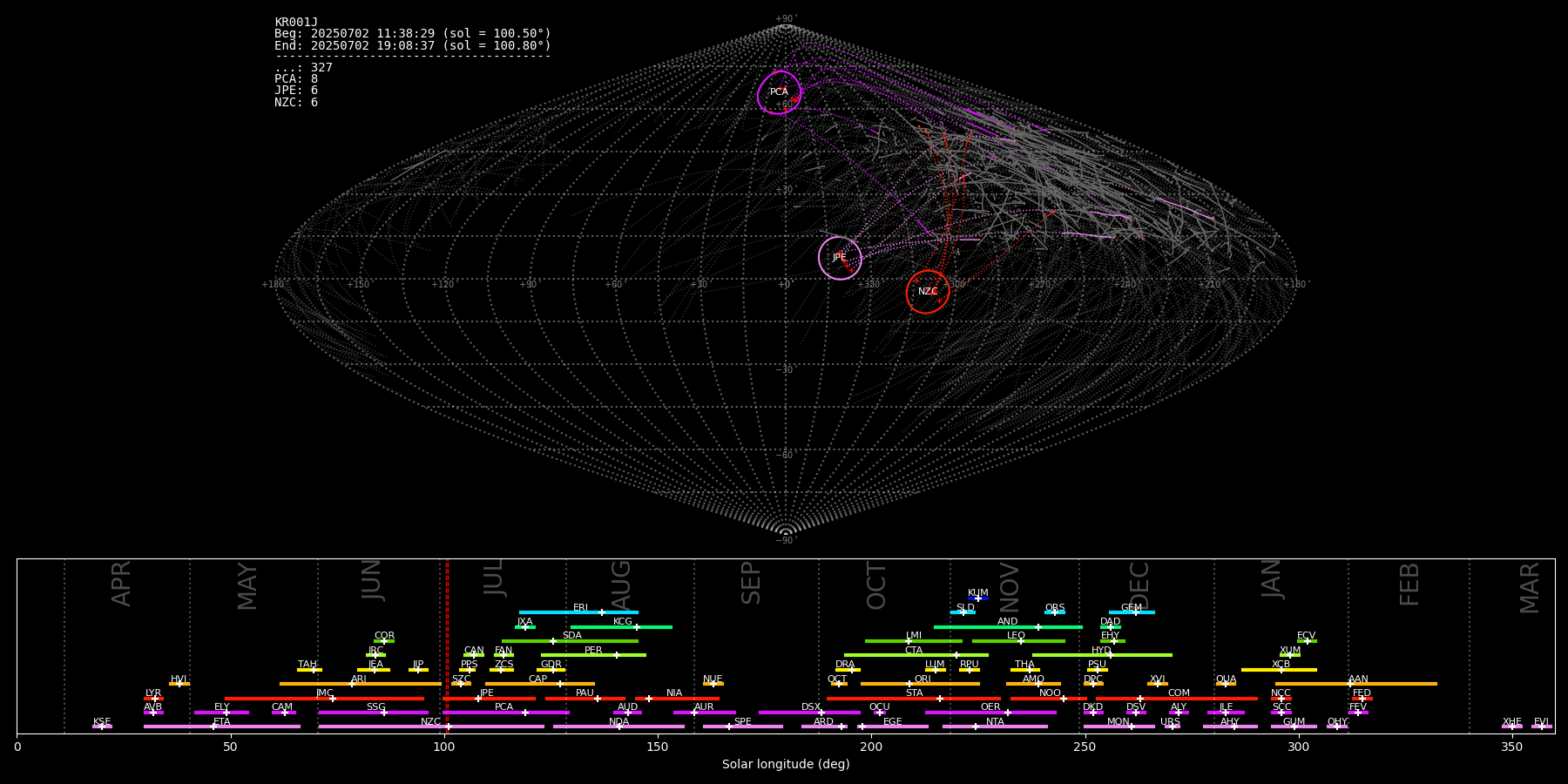Click the COM shower label

(1179, 693)
